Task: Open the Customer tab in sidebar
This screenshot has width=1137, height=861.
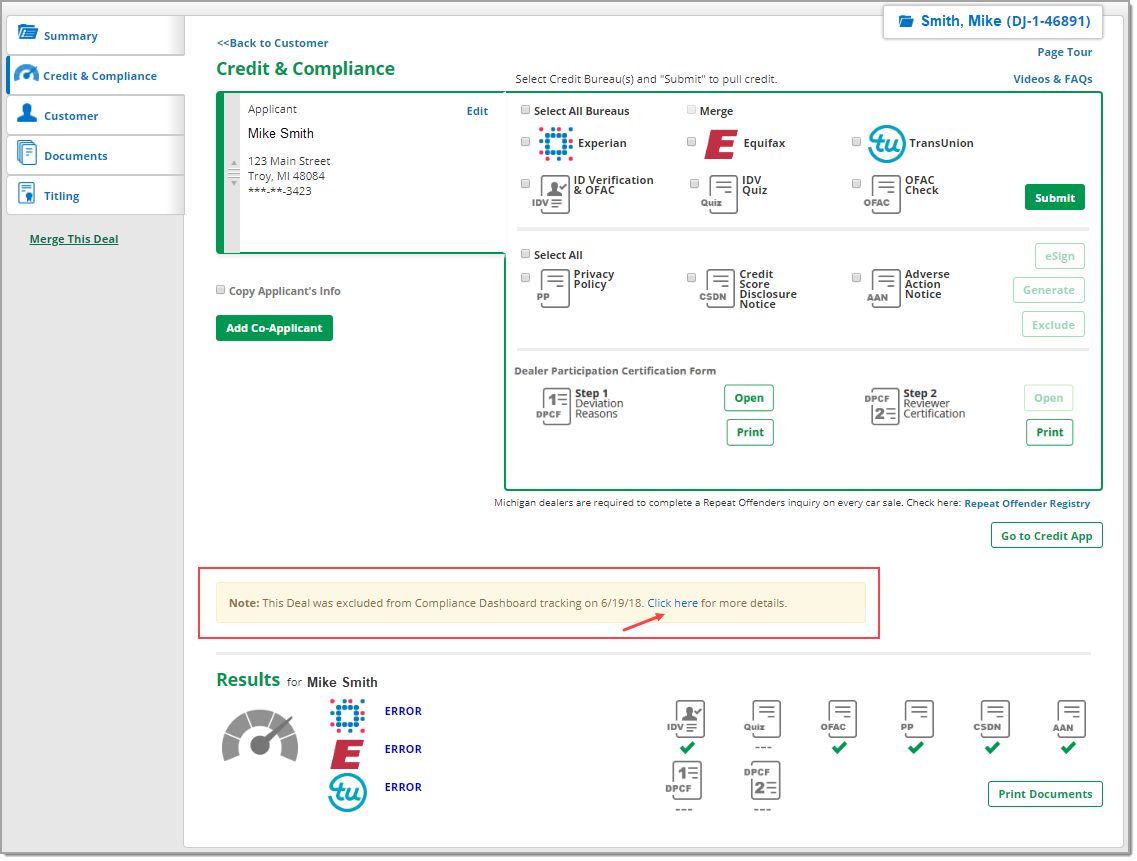Action: click(x=95, y=115)
